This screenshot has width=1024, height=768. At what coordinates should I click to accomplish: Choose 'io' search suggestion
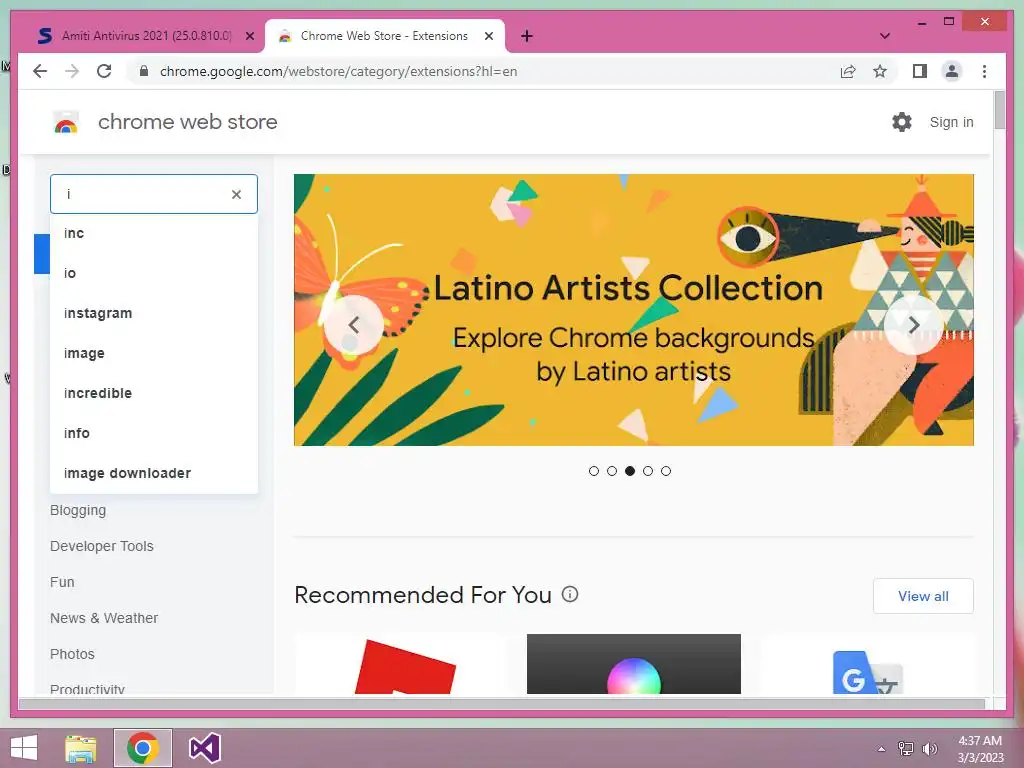tap(154, 273)
